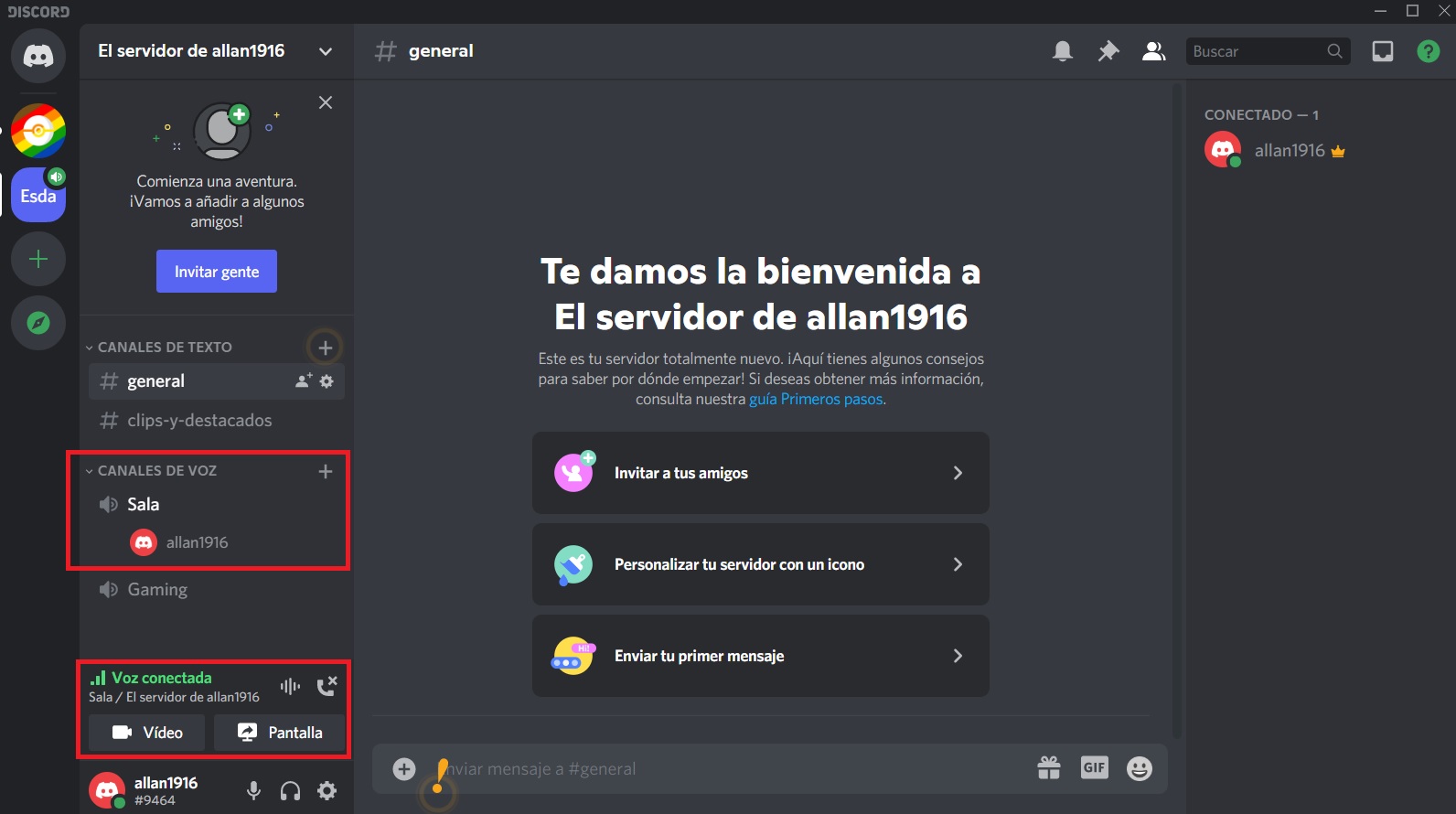Click Invitar a tus amigos card
The height and width of the screenshot is (814, 1456).
[761, 473]
